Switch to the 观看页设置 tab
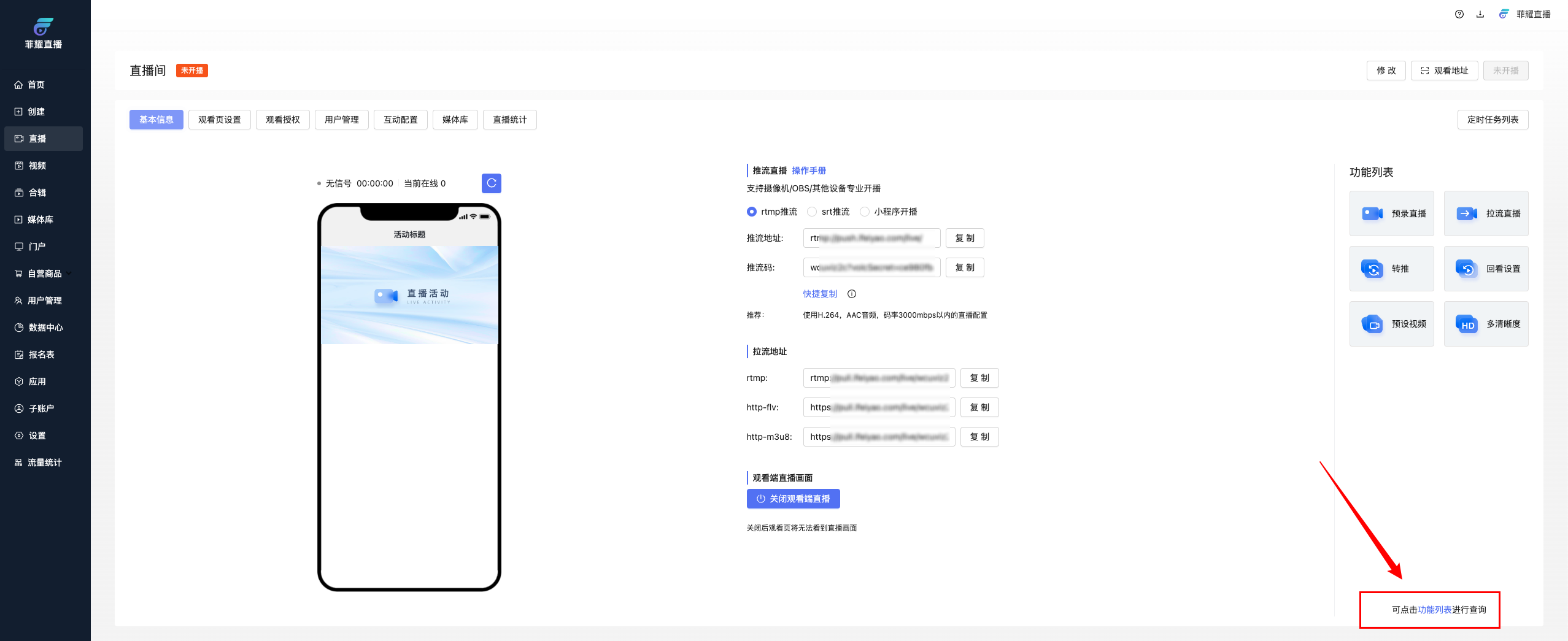1568x641 pixels. 219,120
